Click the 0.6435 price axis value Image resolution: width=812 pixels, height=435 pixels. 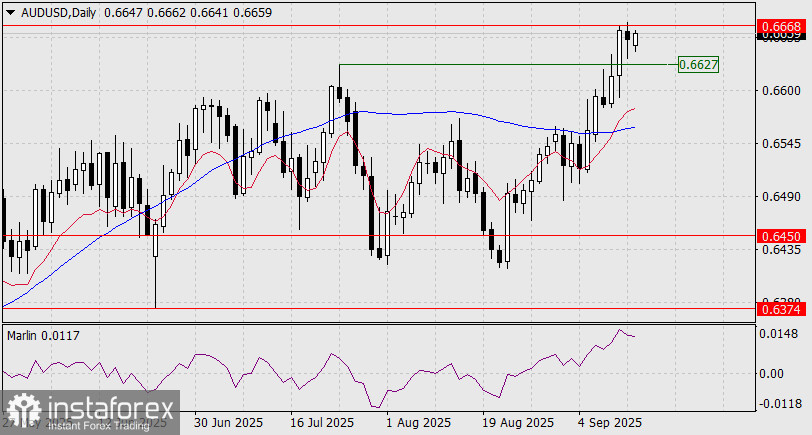pos(781,250)
